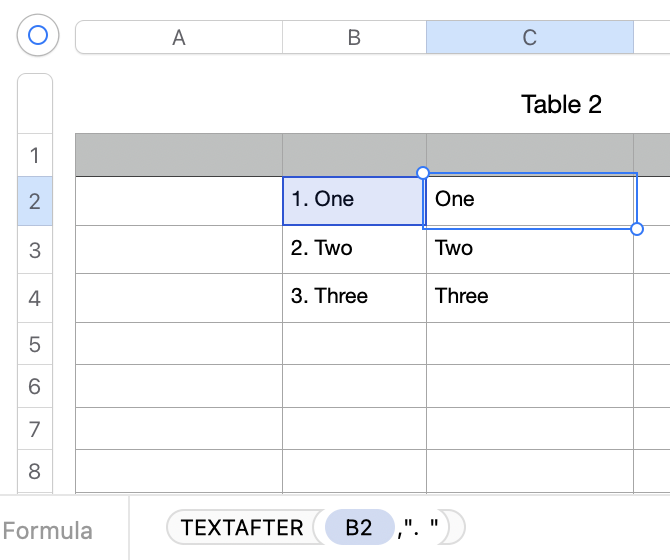Screen dimensions: 670x560
Task: Select column A header
Action: click(179, 38)
